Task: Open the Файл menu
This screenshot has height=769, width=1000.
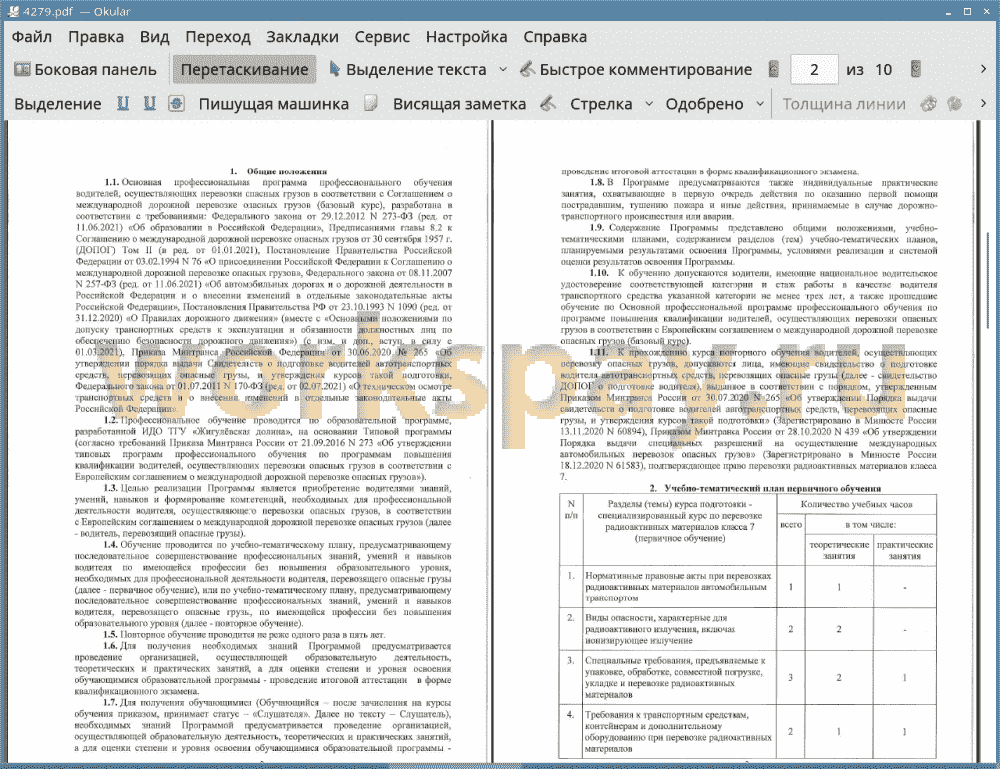Action: (x=32, y=36)
